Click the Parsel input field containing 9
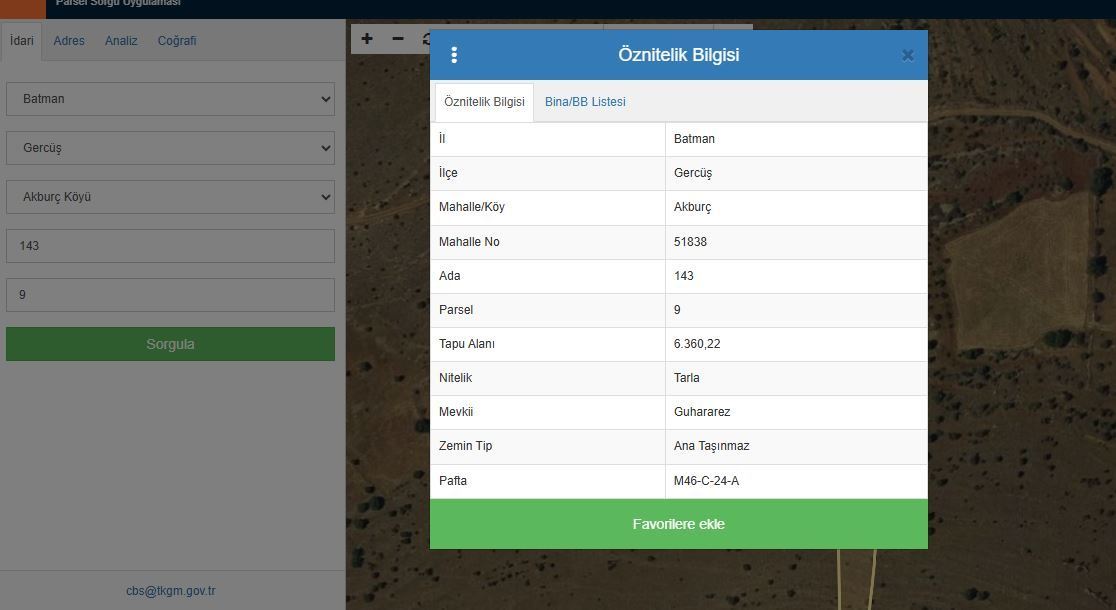This screenshot has height=610, width=1116. 170,295
